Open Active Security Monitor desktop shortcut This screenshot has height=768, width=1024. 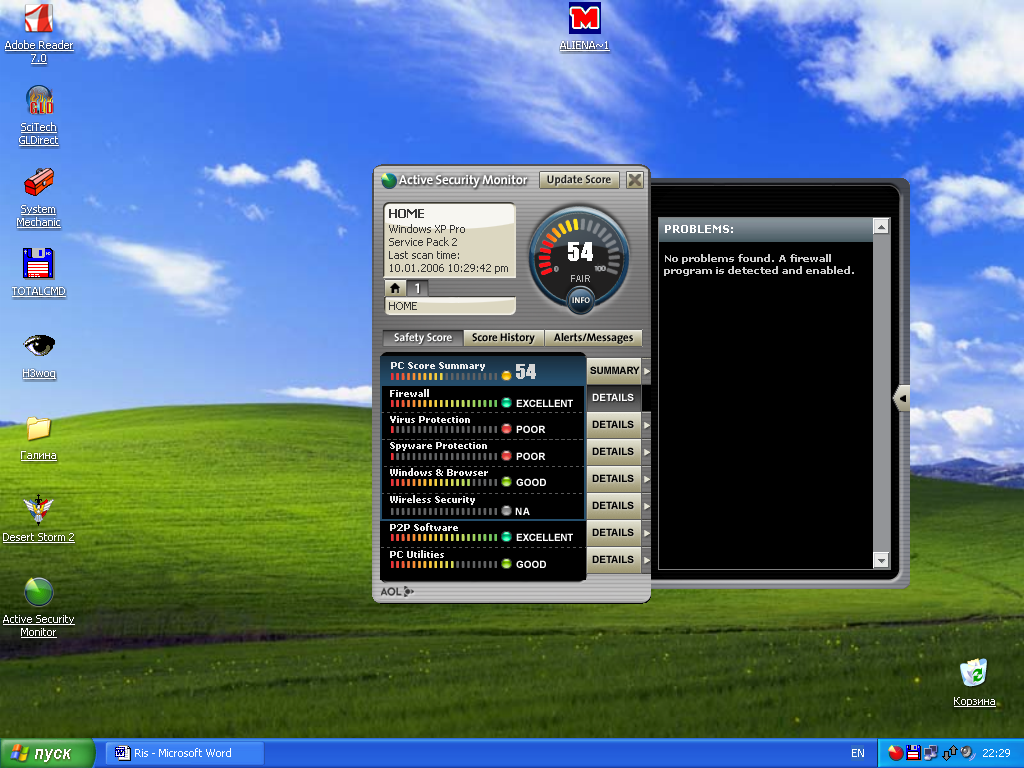coord(39,607)
